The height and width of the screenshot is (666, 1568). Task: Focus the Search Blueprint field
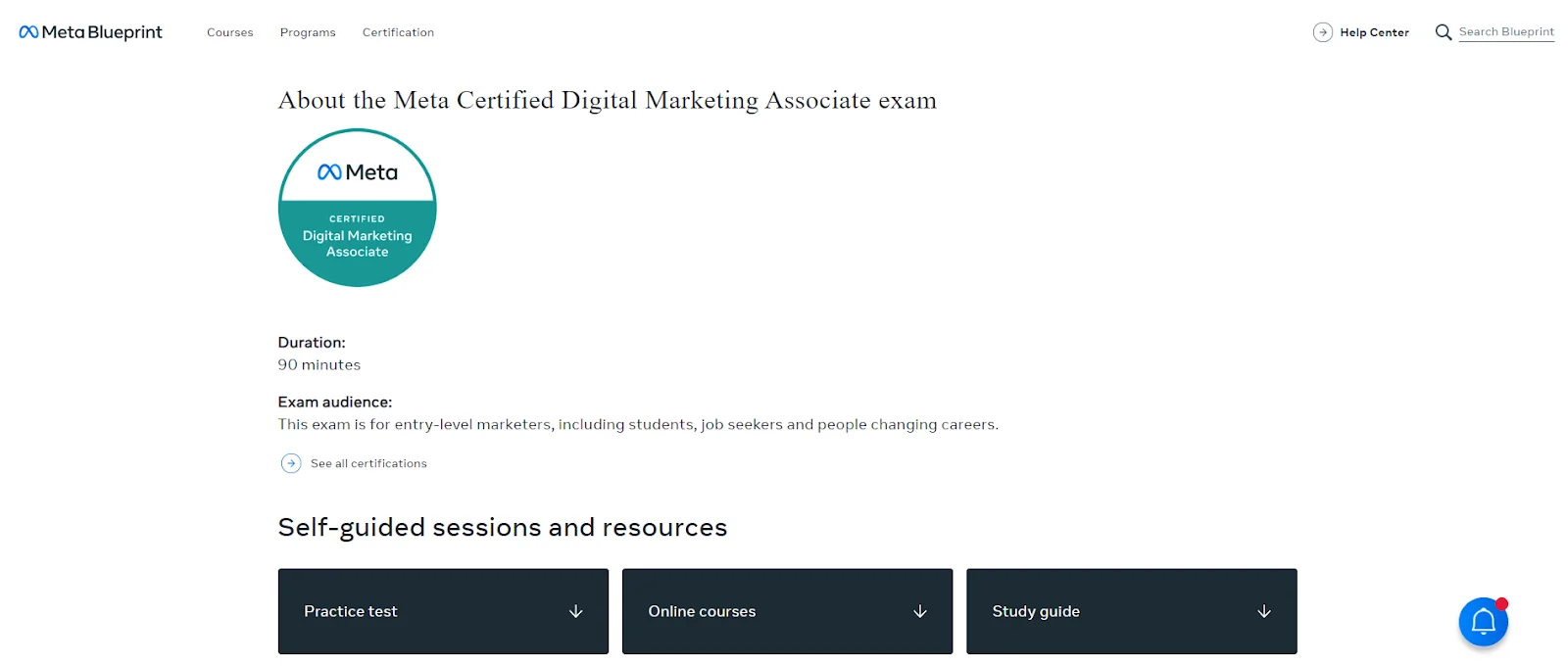click(x=1506, y=32)
